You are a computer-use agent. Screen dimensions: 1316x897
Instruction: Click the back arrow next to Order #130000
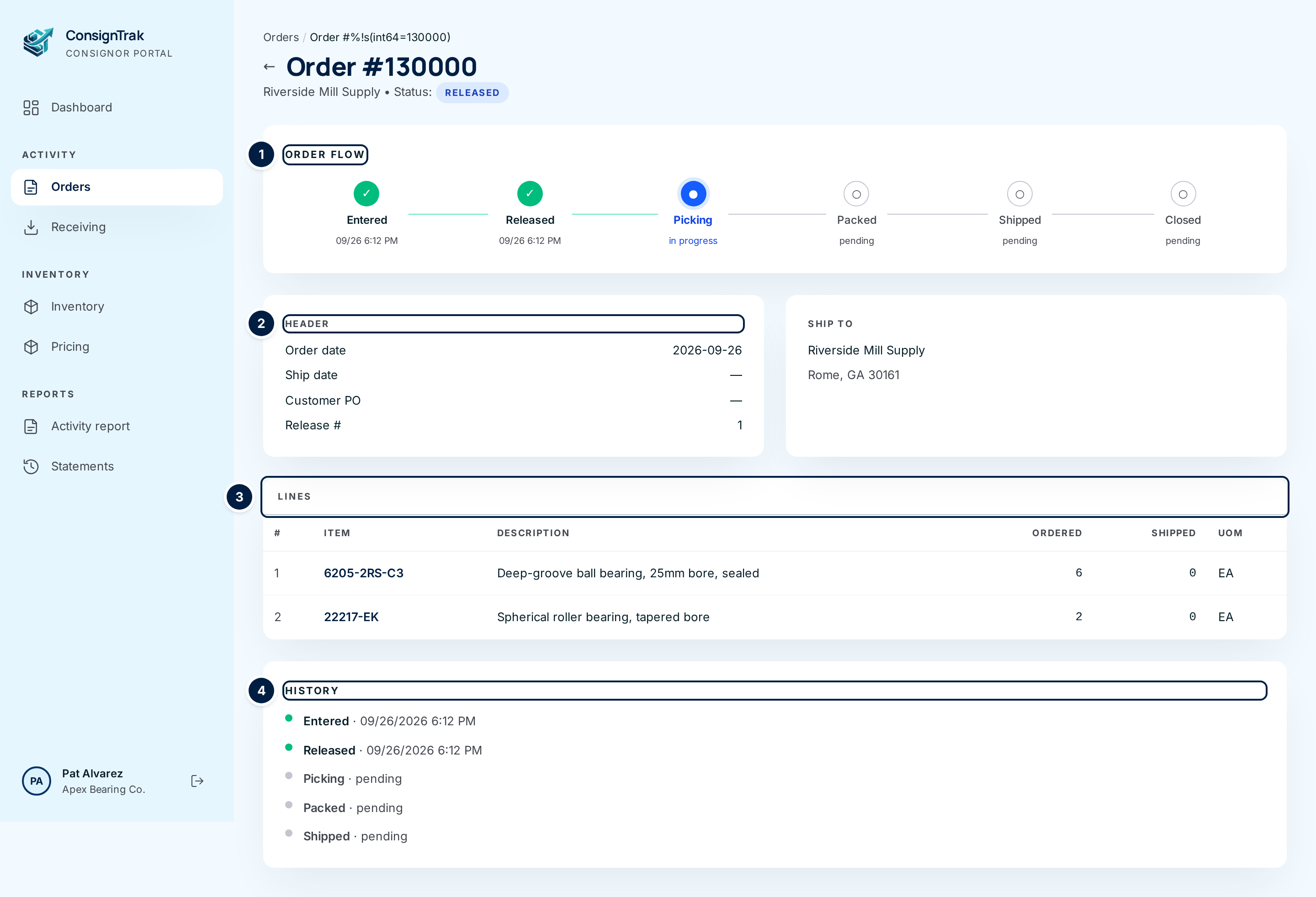point(270,67)
